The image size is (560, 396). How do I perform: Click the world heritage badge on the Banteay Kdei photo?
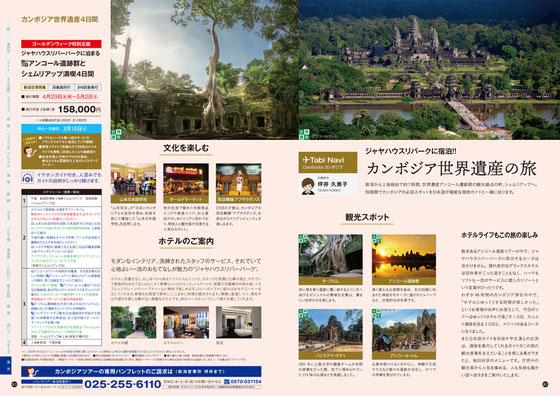click(x=303, y=314)
